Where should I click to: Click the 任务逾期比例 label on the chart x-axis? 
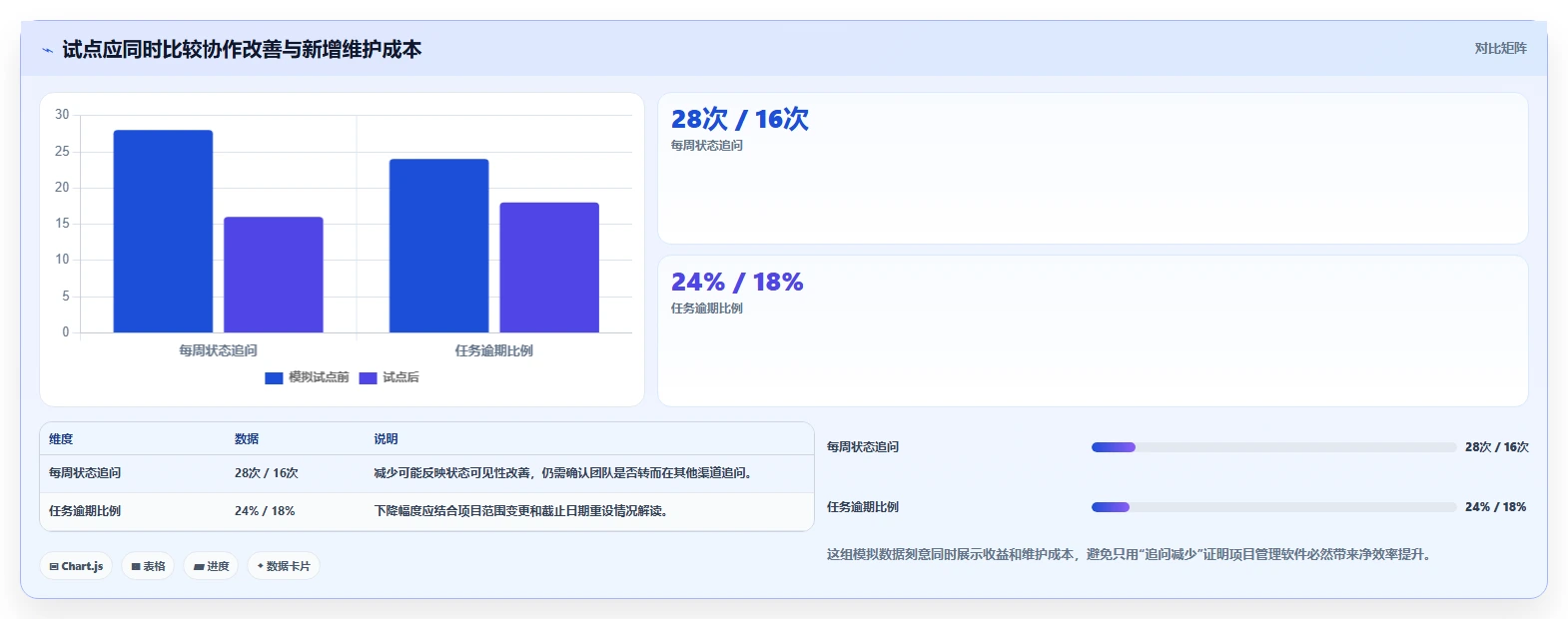(x=494, y=350)
